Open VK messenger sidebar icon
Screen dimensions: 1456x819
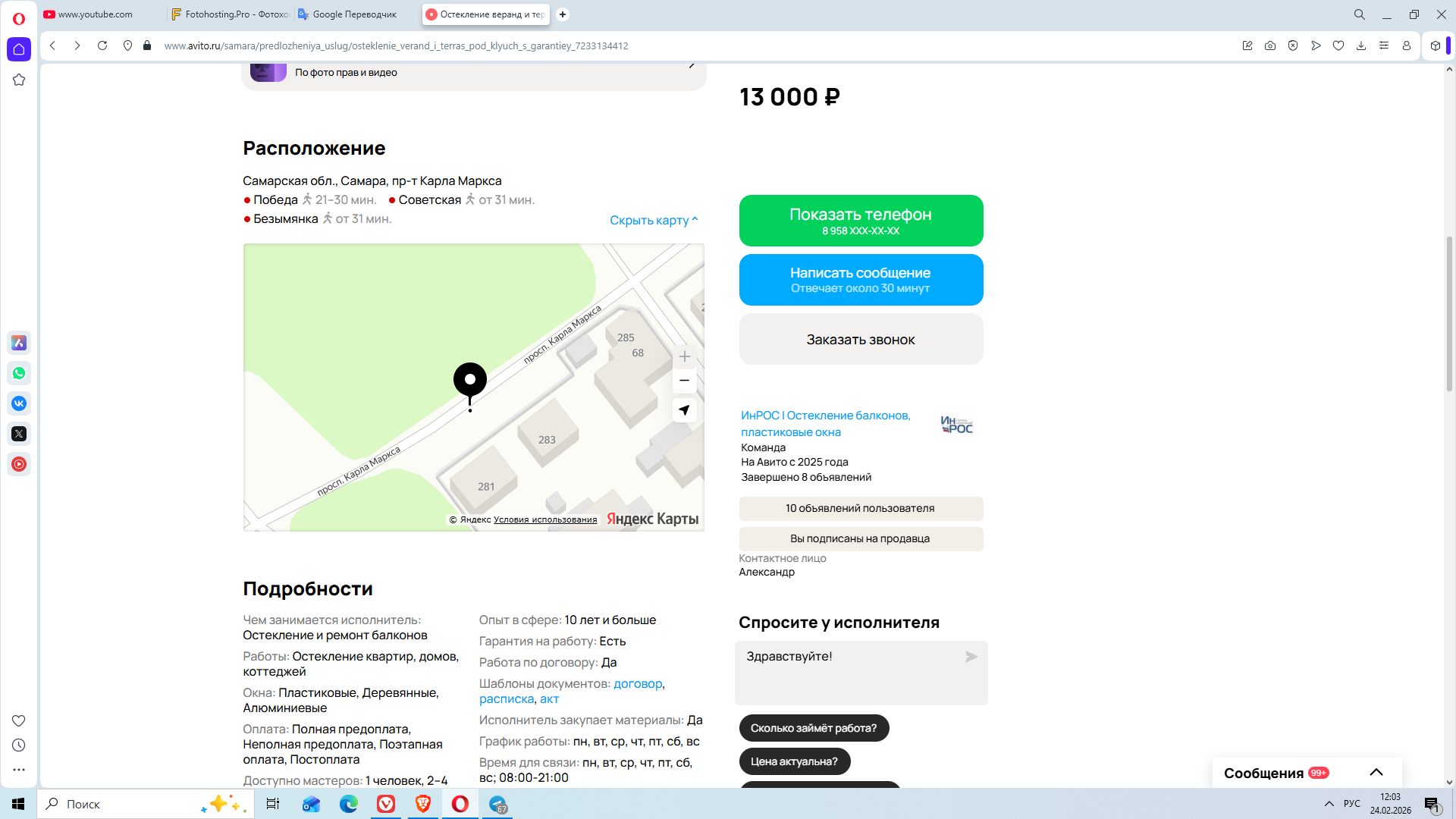[x=19, y=403]
